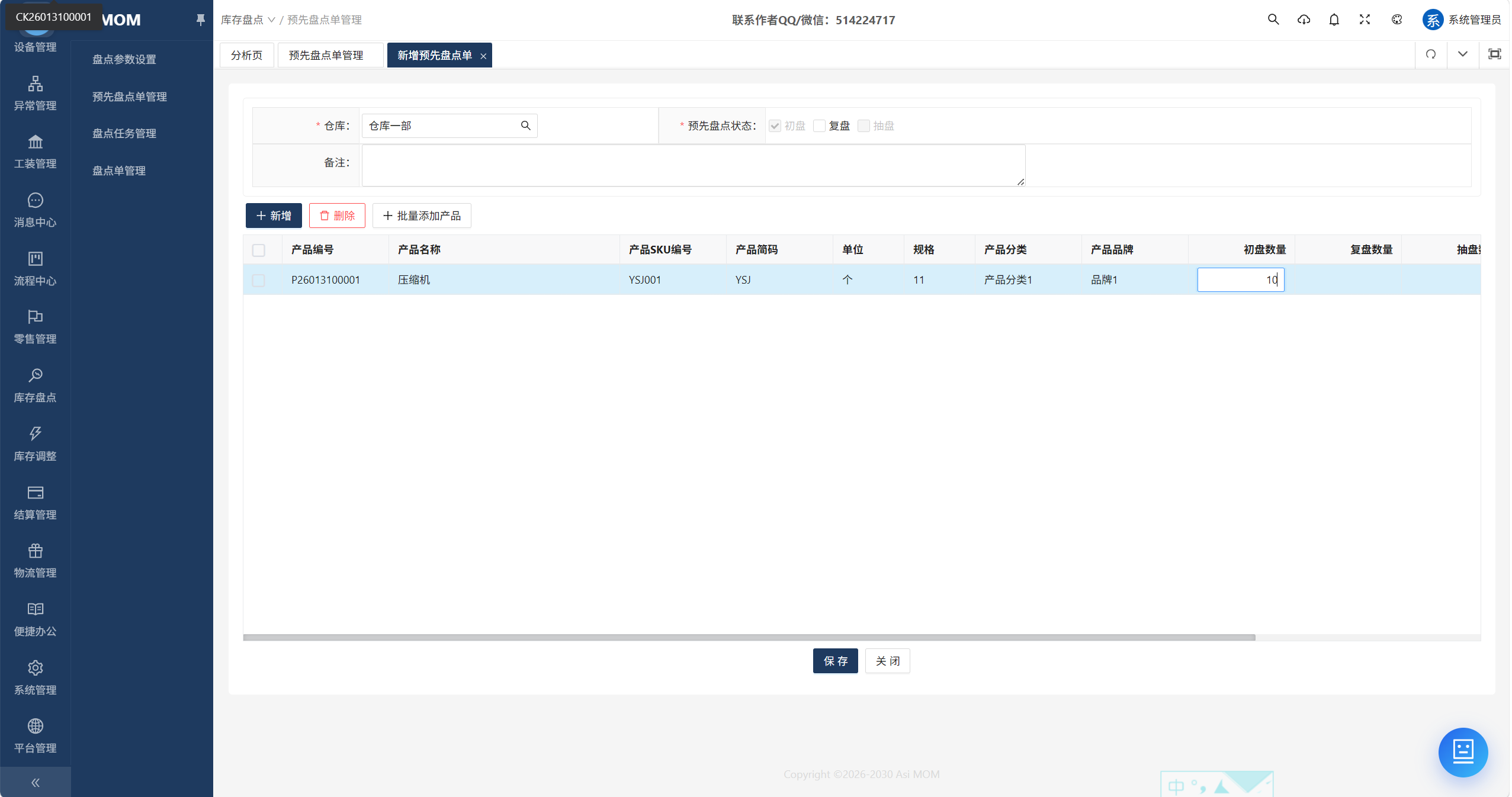The height and width of the screenshot is (797, 1512).
Task: Open 系统管理 settings in sidebar
Action: pyautogui.click(x=35, y=678)
